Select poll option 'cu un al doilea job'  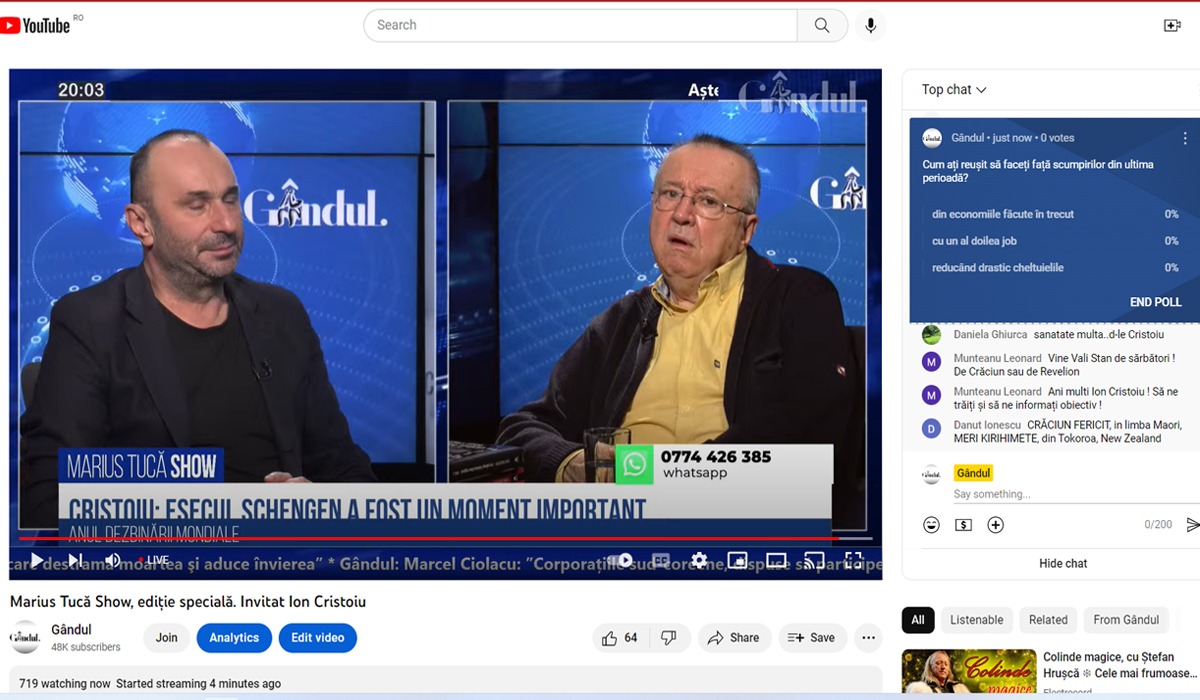[x=1054, y=241]
